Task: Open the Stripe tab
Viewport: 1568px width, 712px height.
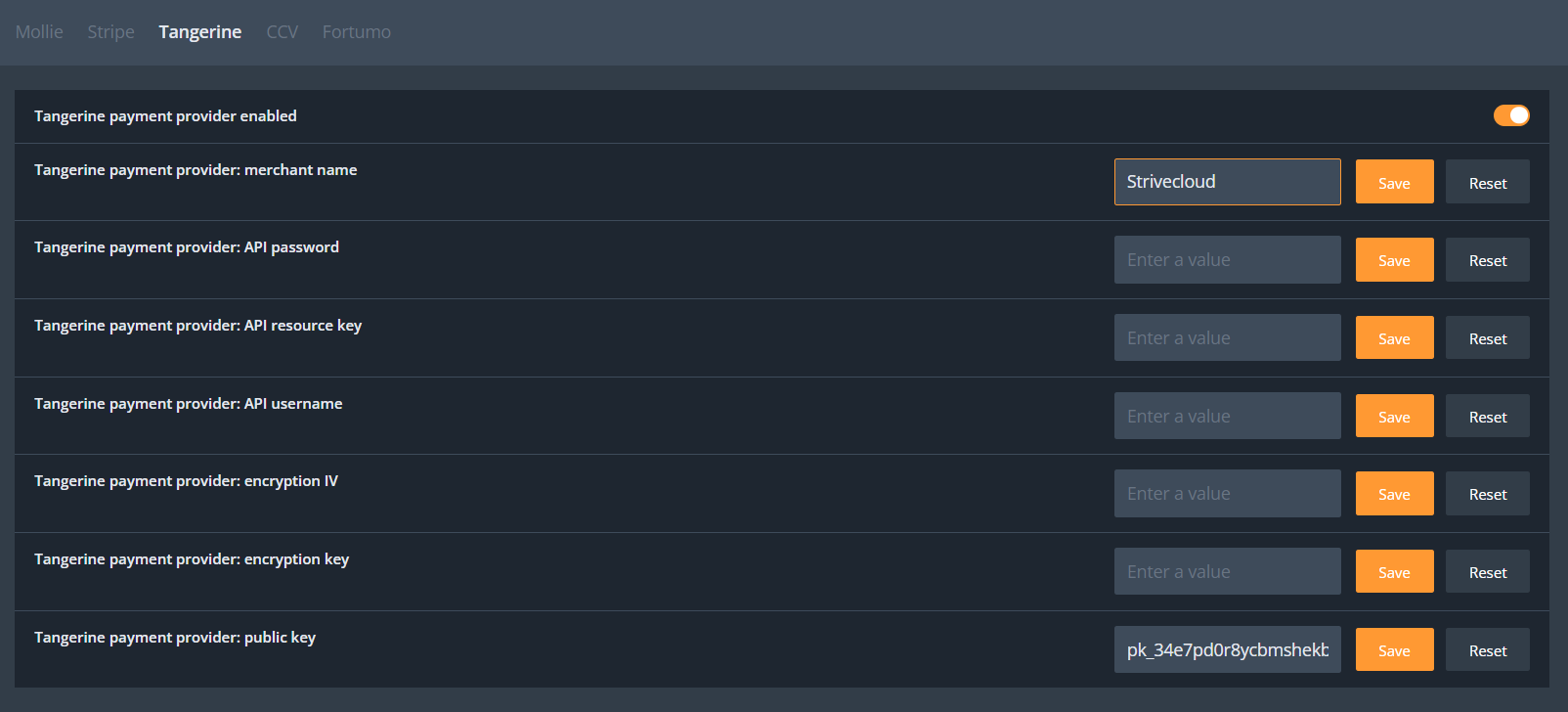Action: 110,32
